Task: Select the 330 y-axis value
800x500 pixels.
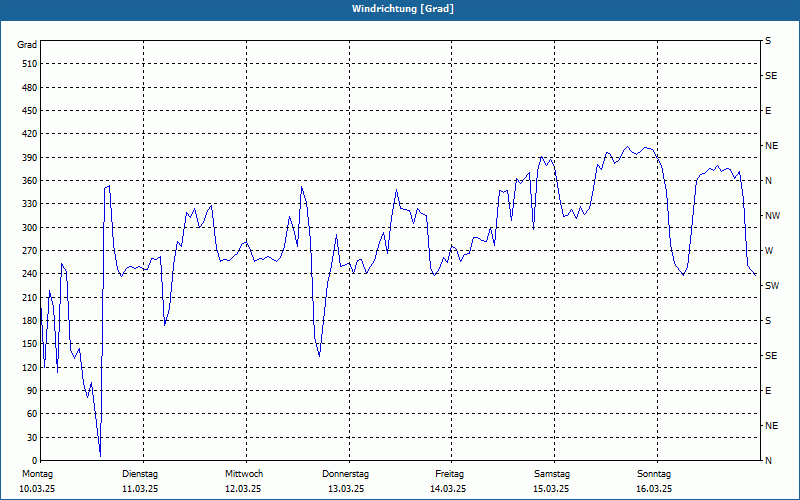Action: click(x=30, y=204)
